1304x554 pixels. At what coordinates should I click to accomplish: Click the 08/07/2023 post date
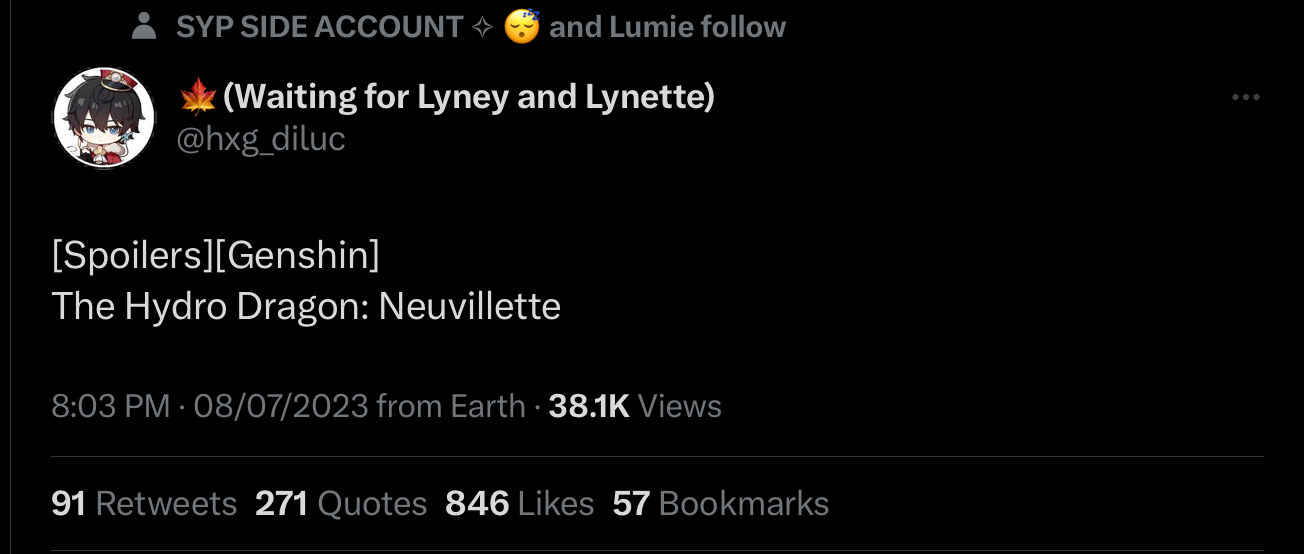tap(280, 406)
